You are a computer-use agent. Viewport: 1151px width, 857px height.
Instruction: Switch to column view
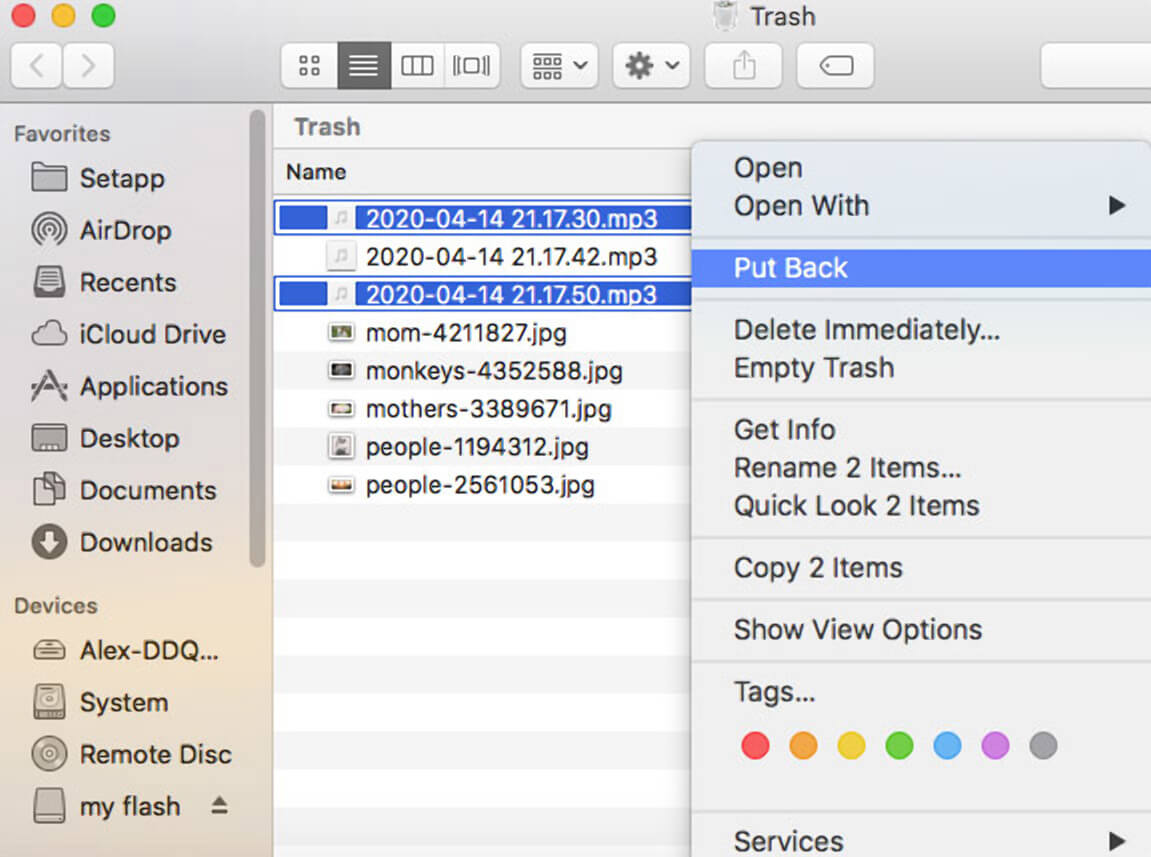click(417, 65)
